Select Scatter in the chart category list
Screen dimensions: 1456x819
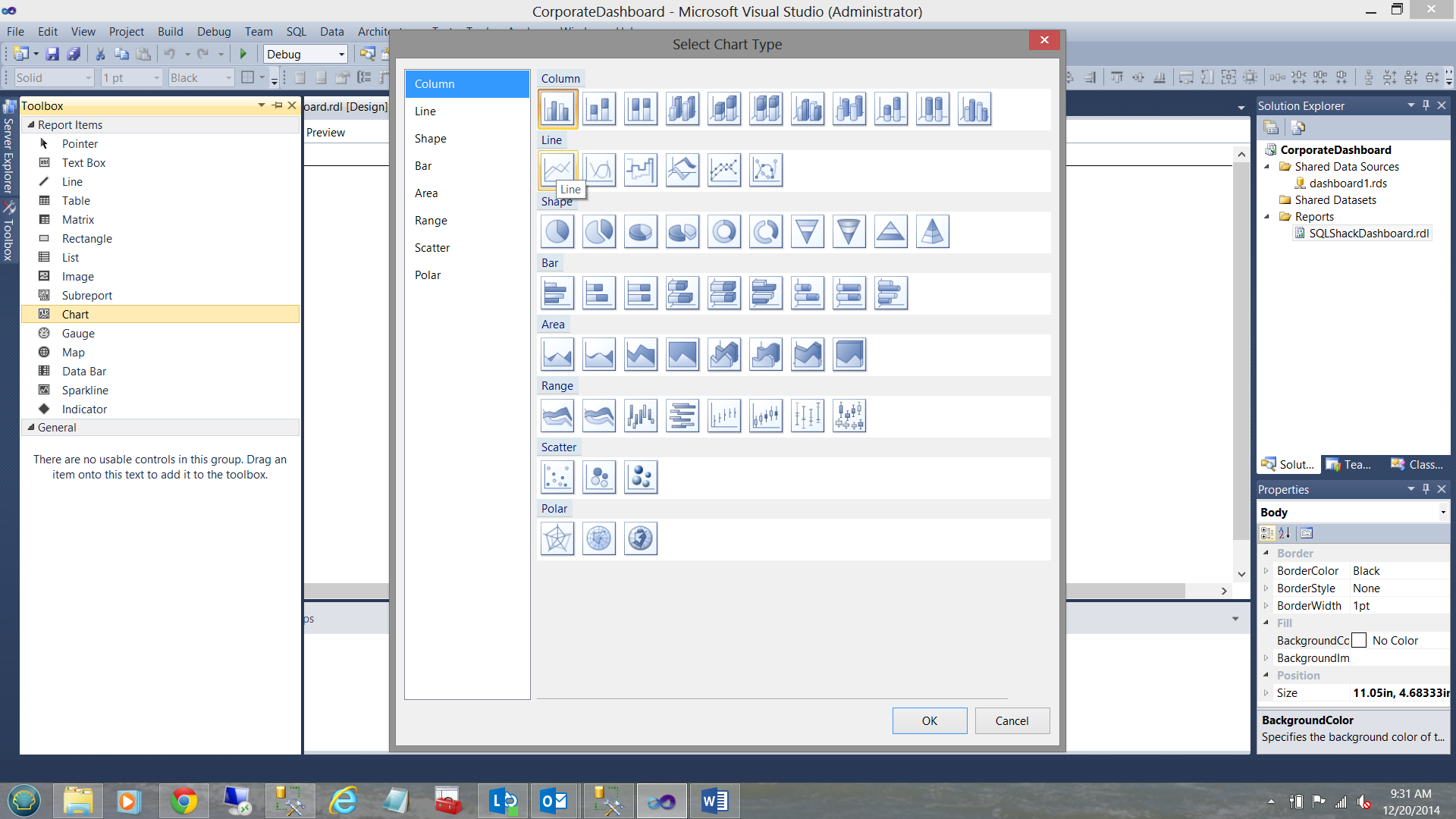pyautogui.click(x=432, y=248)
